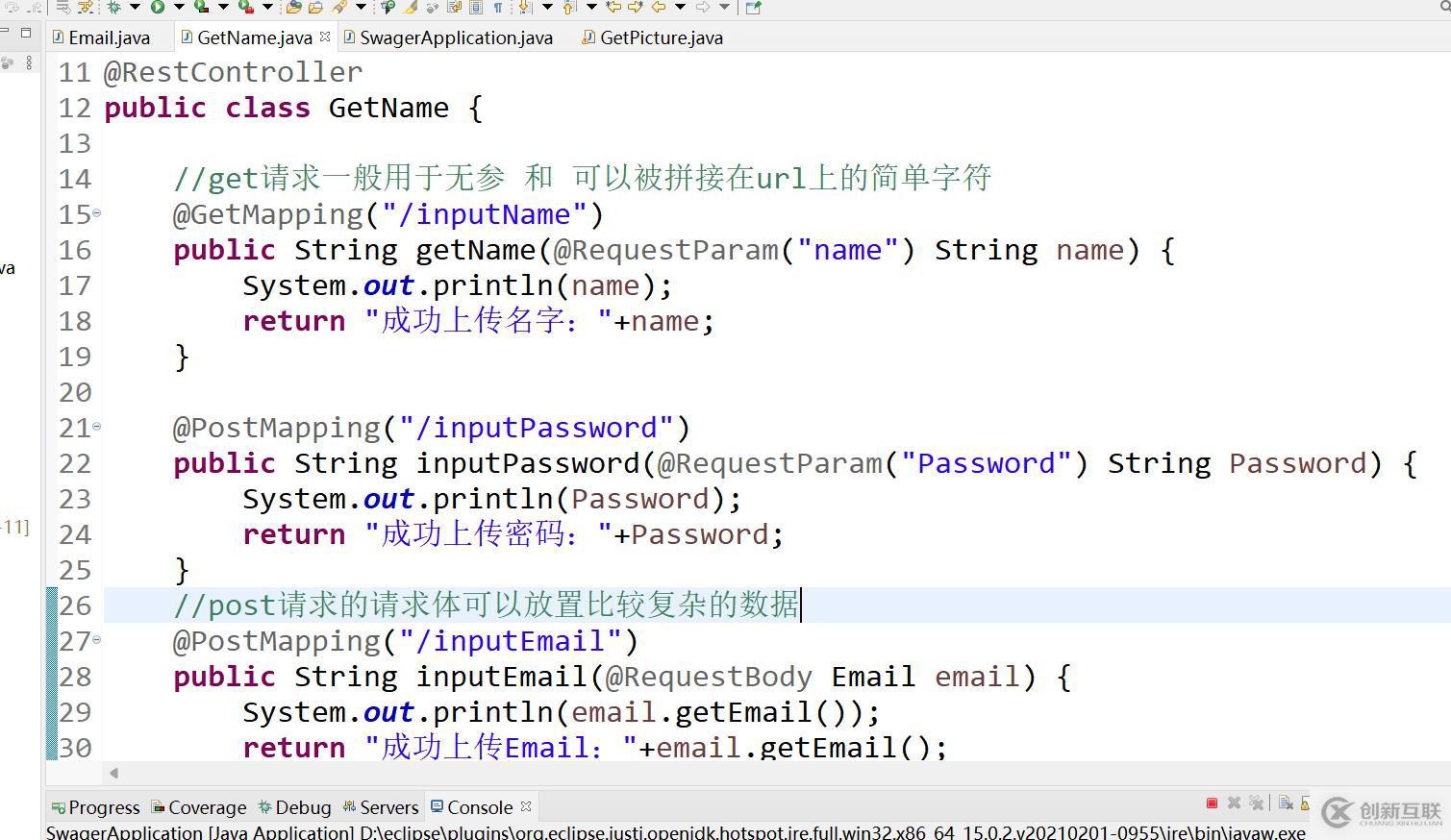Maximize the left side panel

[26, 33]
